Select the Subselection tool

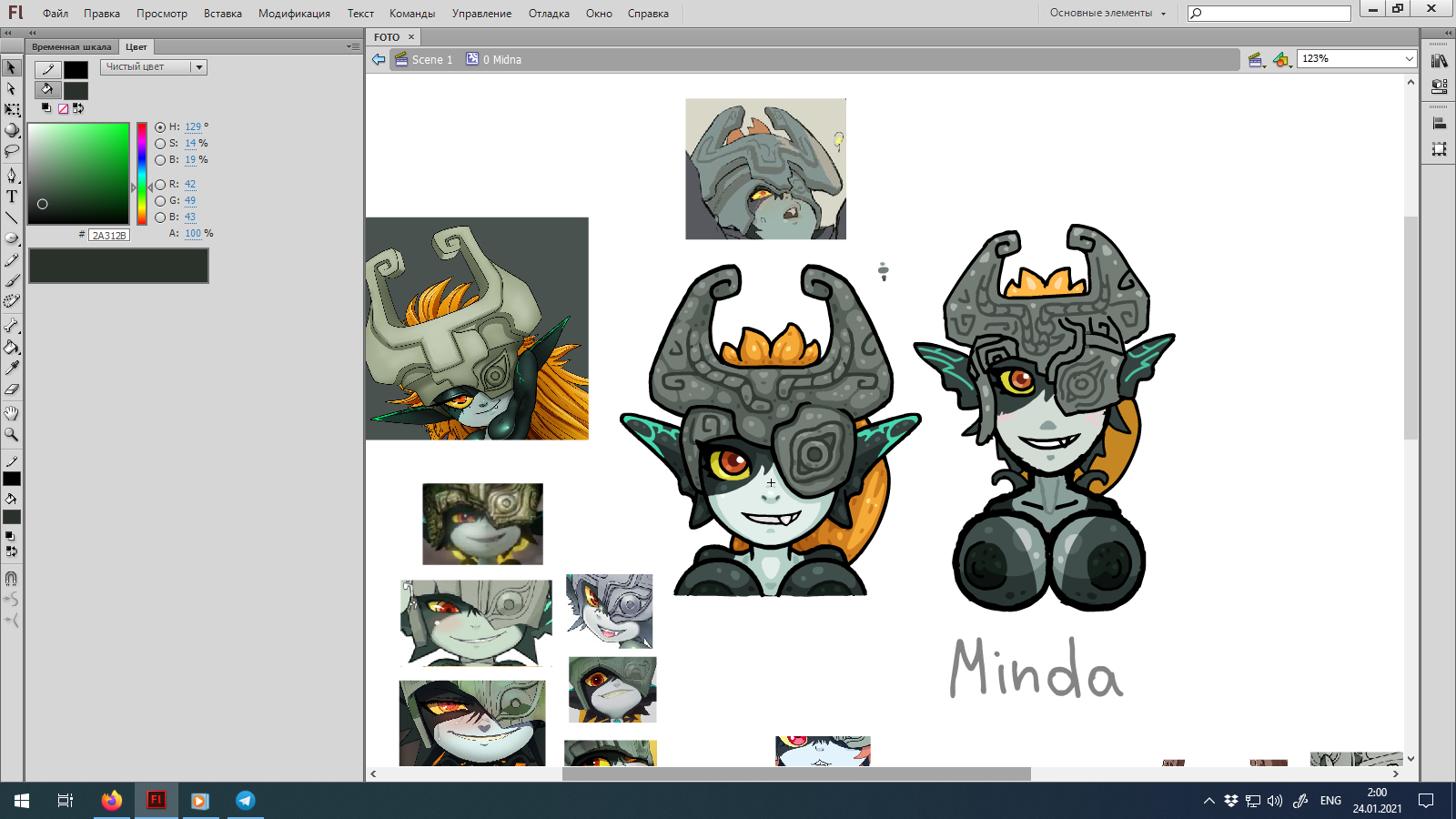click(12, 88)
